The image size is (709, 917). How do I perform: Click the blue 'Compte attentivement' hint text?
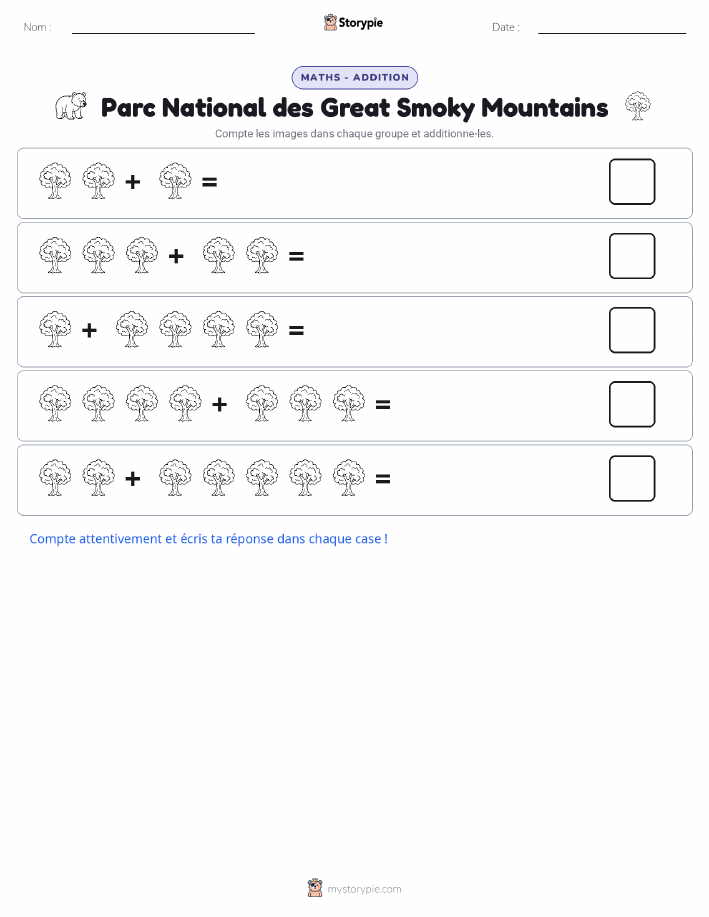tap(209, 539)
